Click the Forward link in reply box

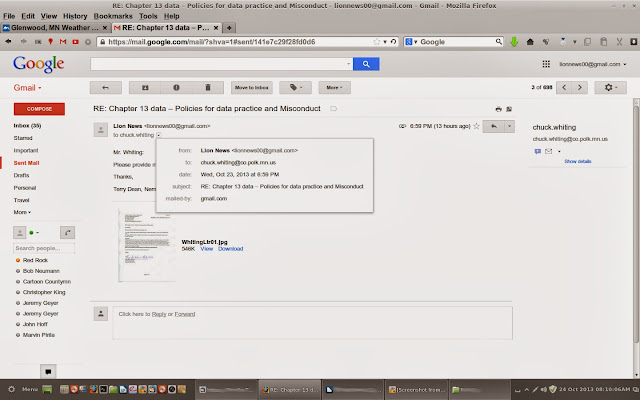tap(185, 314)
